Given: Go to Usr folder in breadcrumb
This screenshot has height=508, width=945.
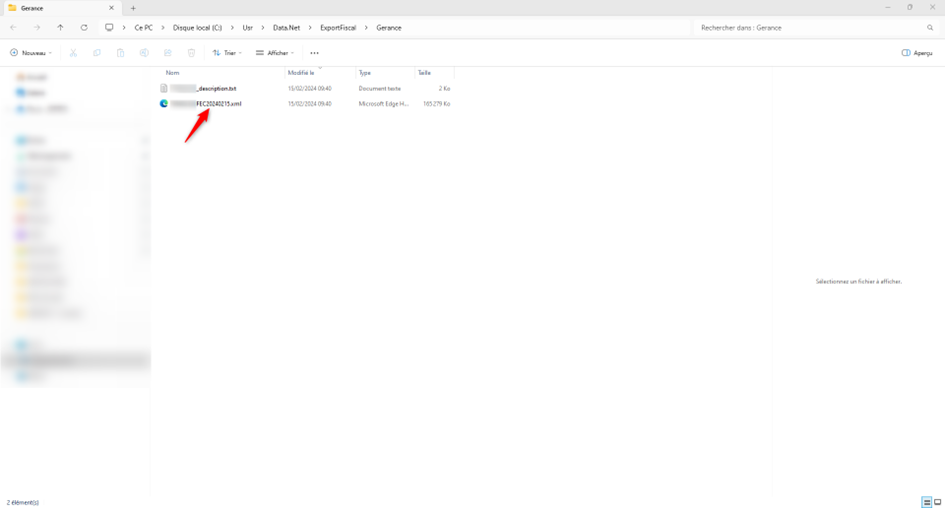Looking at the screenshot, I should [248, 28].
